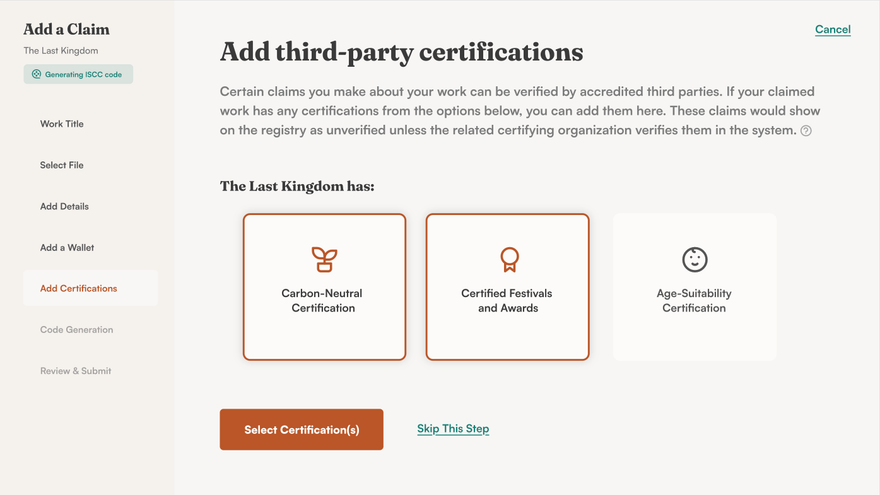Click the ISCC code generating icon
The width and height of the screenshot is (880, 495).
[36, 74]
